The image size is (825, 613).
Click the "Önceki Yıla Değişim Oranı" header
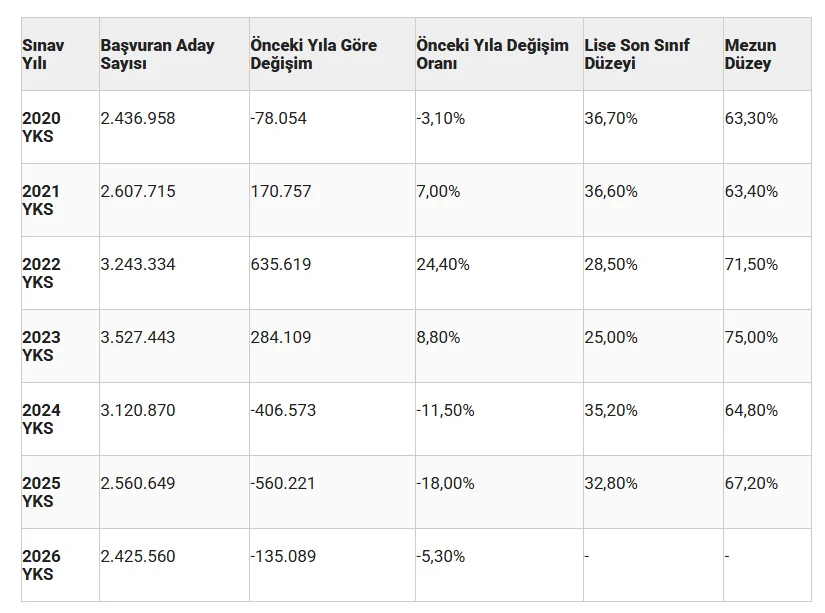coord(492,54)
